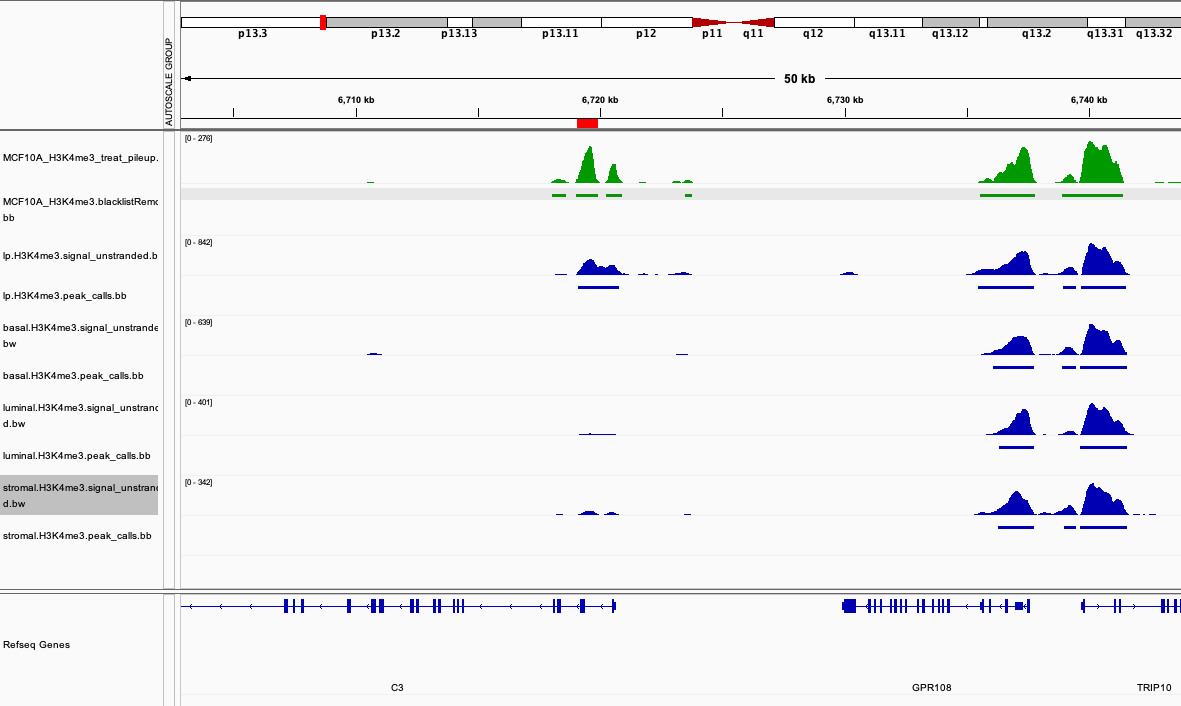Screen dimensions: 1181x706
Task: Click the lp.H3K4me3.signal_unstranded track name
Action: pos(80,256)
